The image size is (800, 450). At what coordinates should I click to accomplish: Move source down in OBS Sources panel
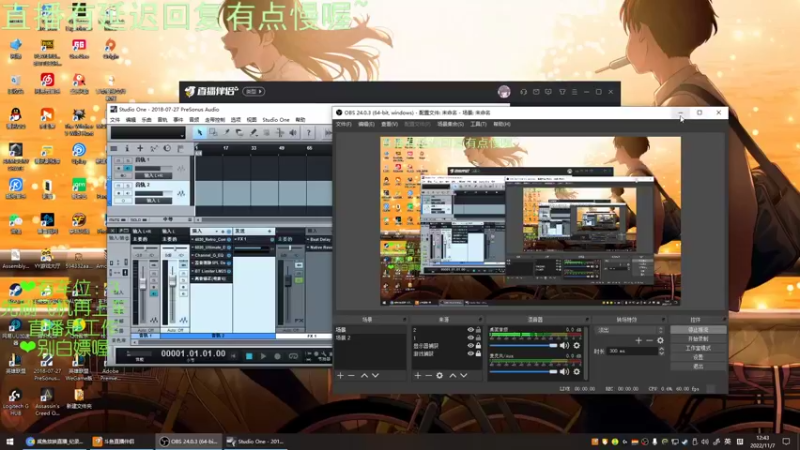[464, 376]
